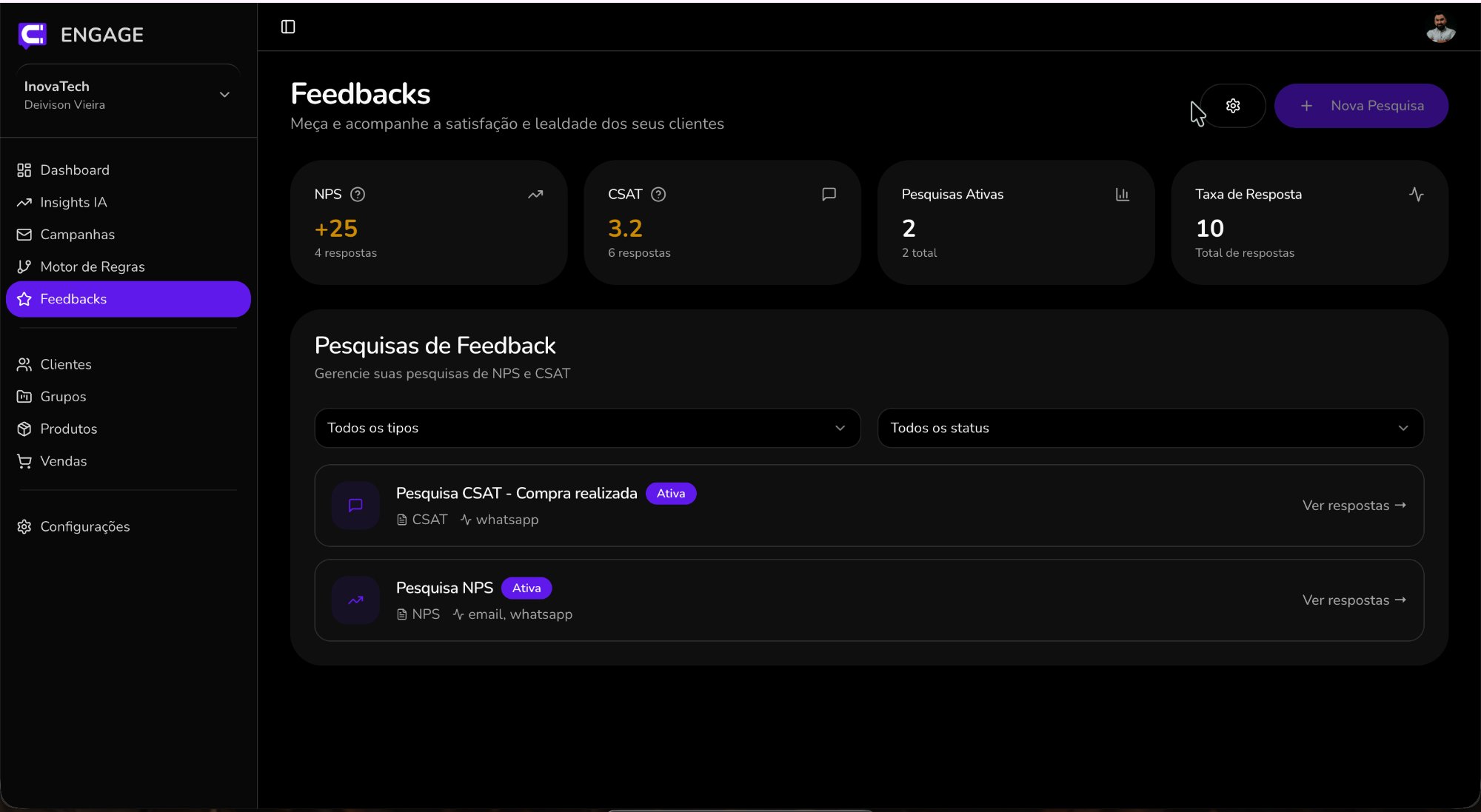Click the Motor de Regras sidebar icon
This screenshot has width=1481, height=812.
[x=23, y=266]
